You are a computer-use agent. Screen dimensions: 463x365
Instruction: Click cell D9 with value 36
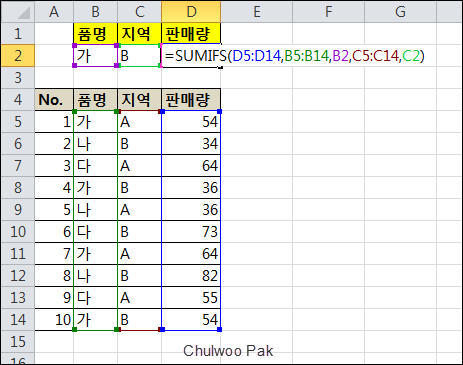(x=191, y=210)
